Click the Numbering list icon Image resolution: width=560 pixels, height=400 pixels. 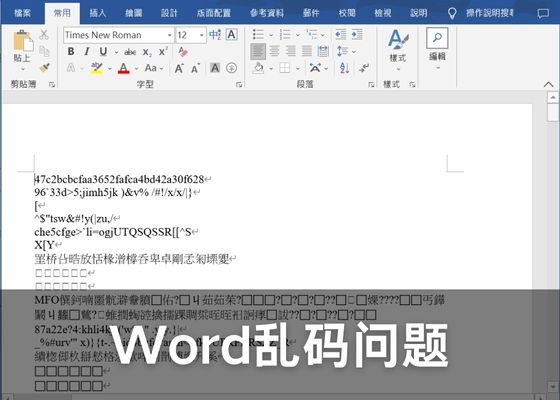click(285, 35)
